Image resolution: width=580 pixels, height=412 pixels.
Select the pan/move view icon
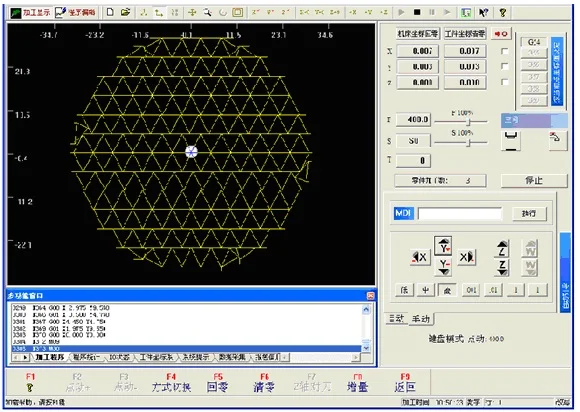point(192,13)
